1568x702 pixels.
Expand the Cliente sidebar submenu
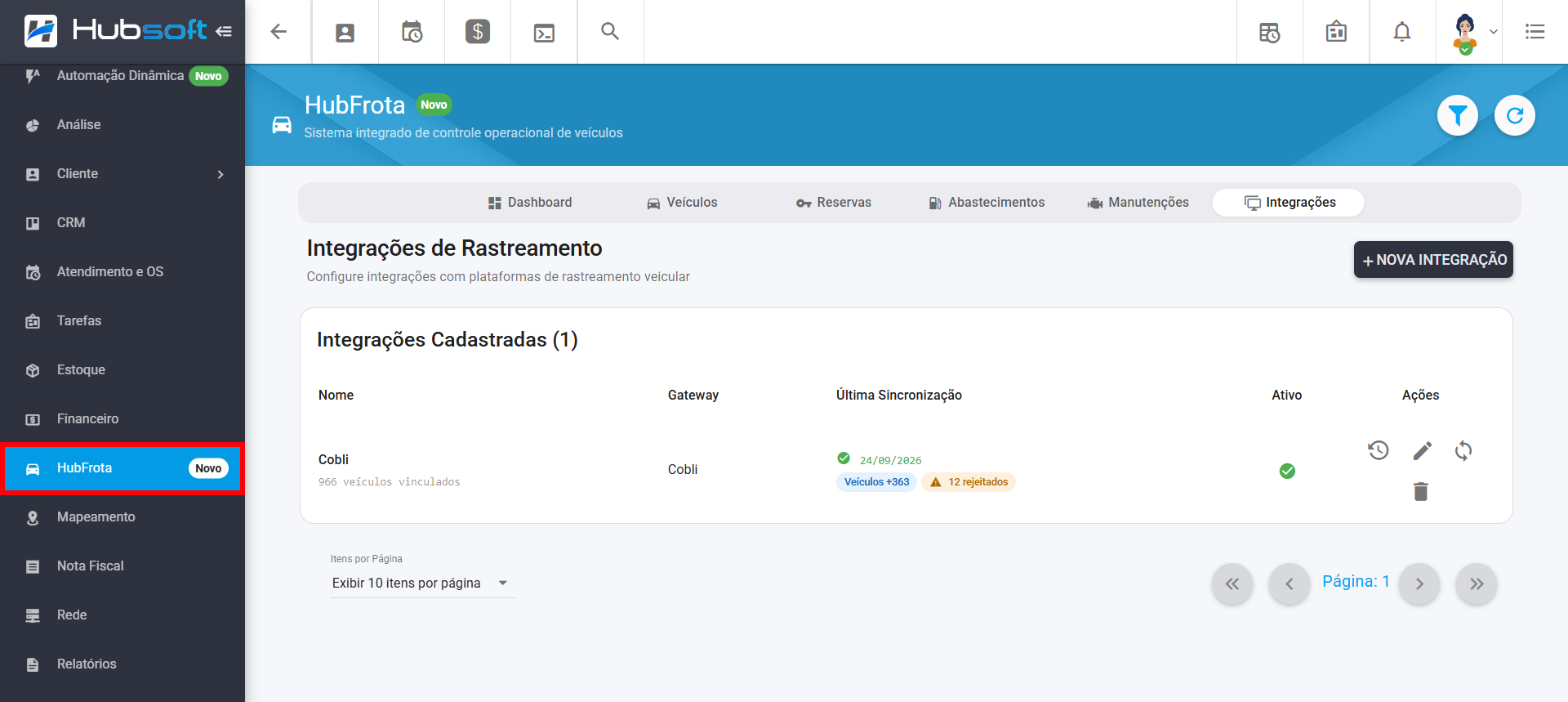(x=220, y=174)
